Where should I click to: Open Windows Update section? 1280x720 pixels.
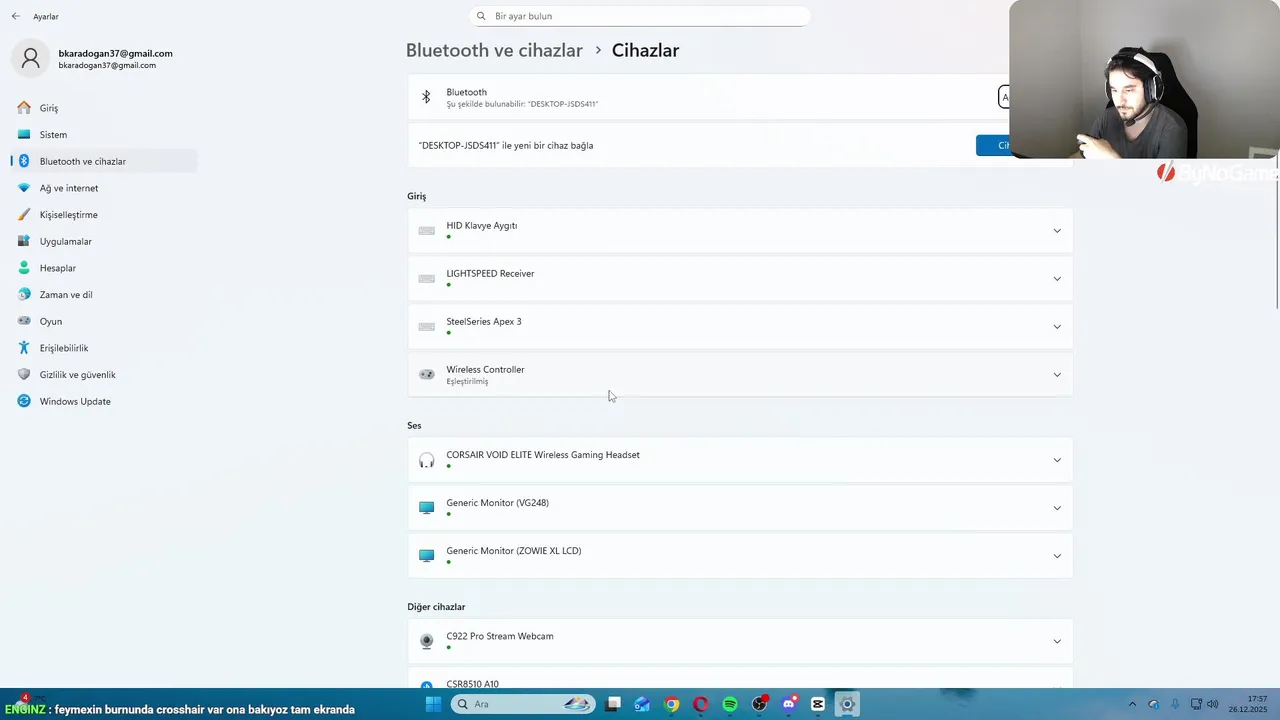[x=104, y=401]
